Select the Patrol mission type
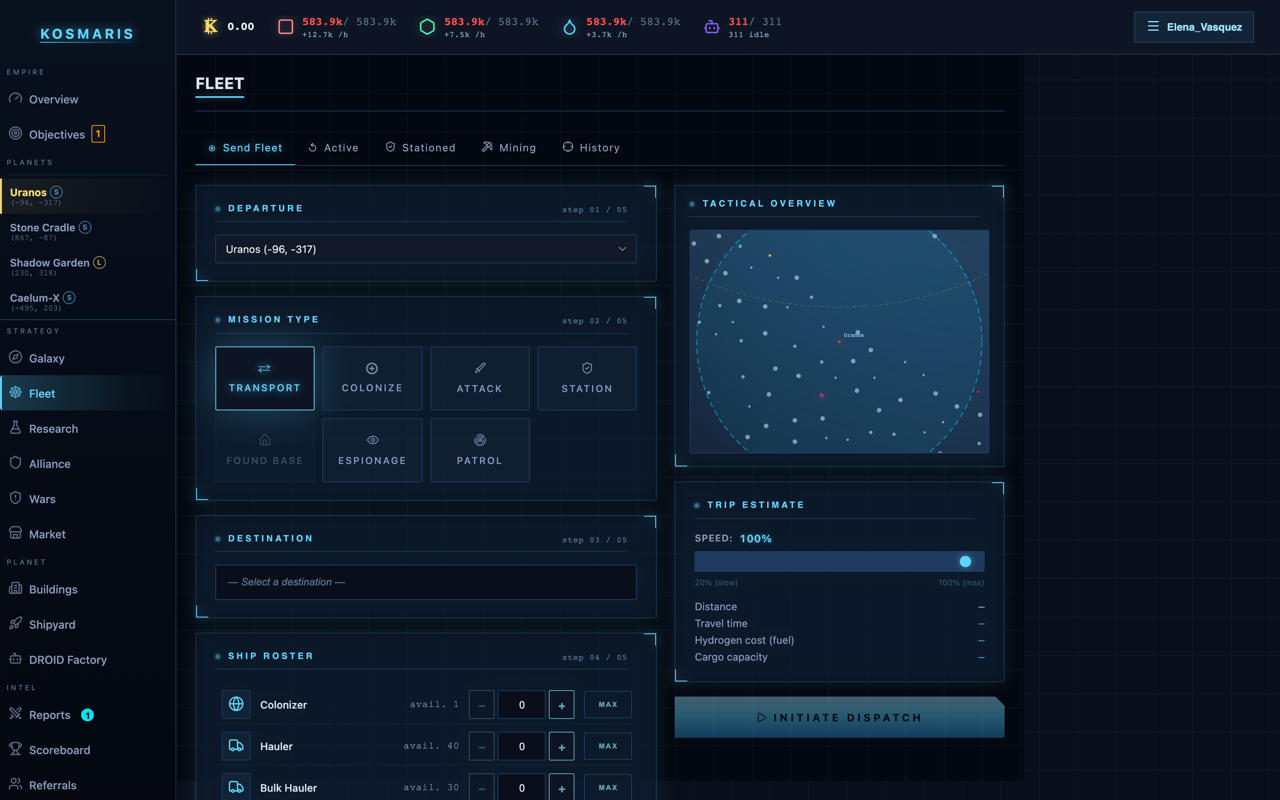This screenshot has width=1280, height=800. [480, 450]
